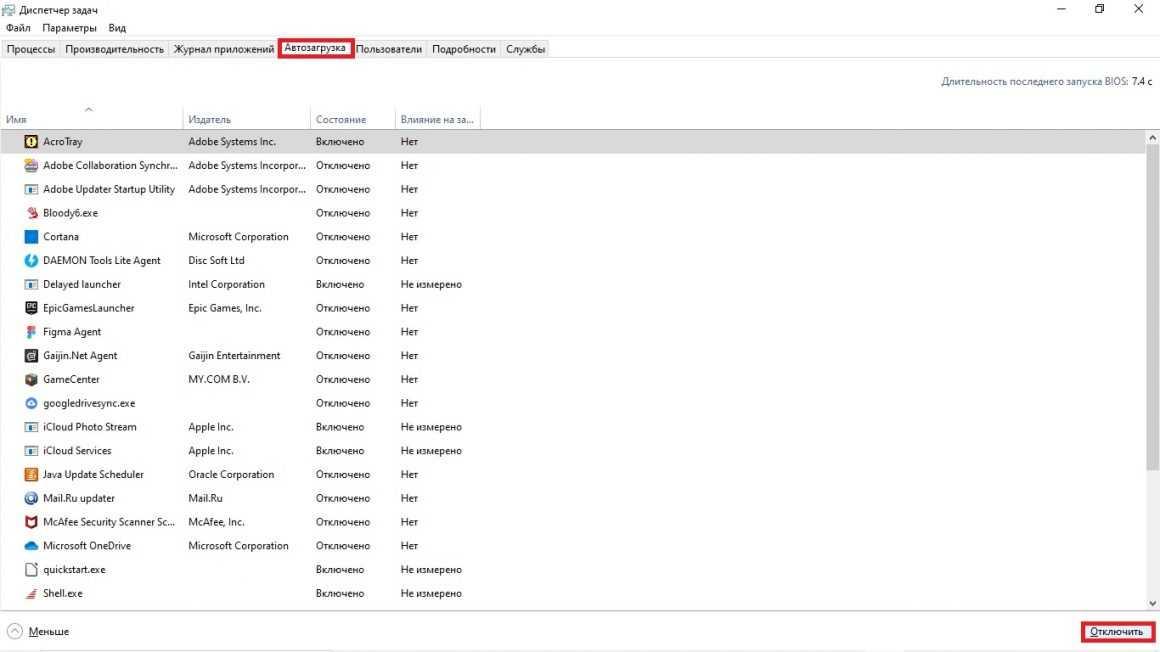Click Adobe Systems Inc. publisher cell
The width and height of the screenshot is (1160, 652).
point(232,141)
